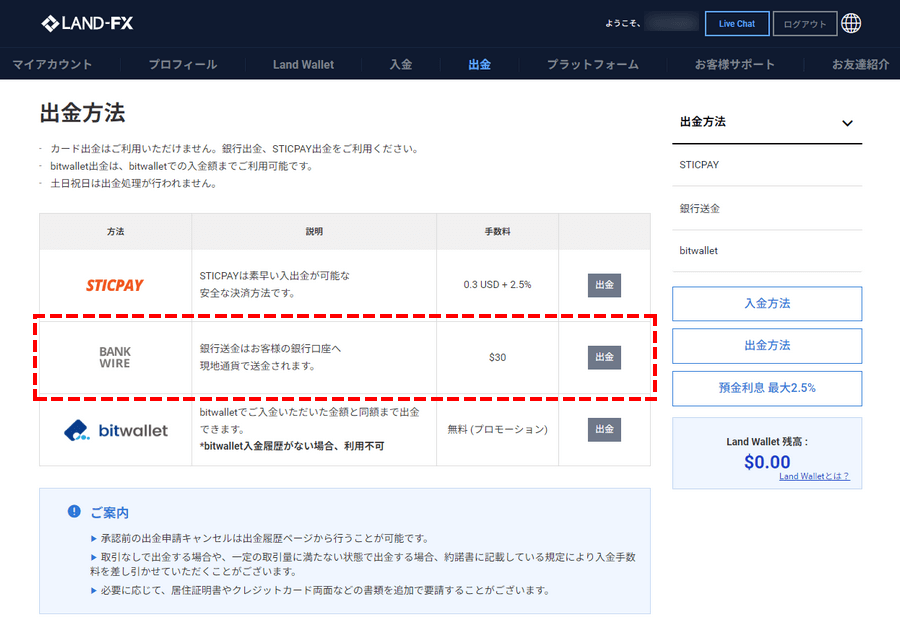Click the $0.00 Land Wallet balance

click(x=767, y=462)
